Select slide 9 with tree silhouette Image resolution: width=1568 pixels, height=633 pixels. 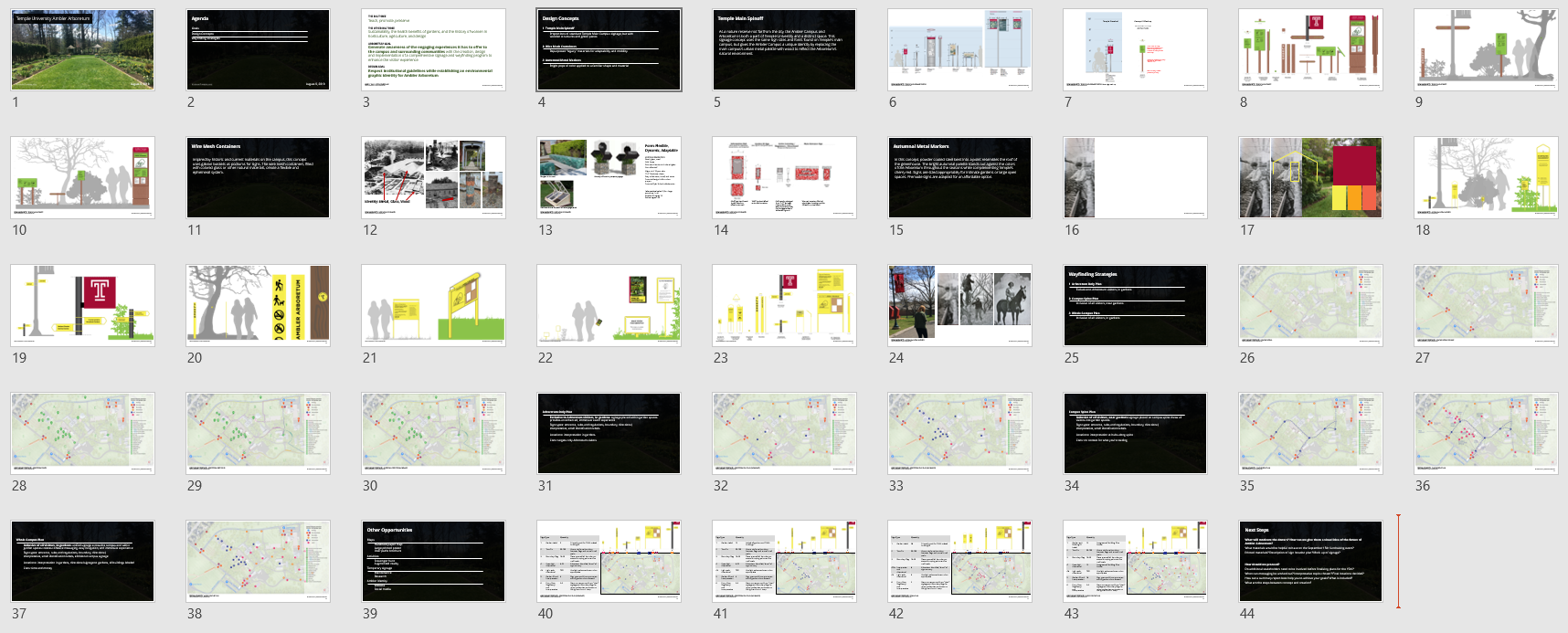click(1487, 50)
